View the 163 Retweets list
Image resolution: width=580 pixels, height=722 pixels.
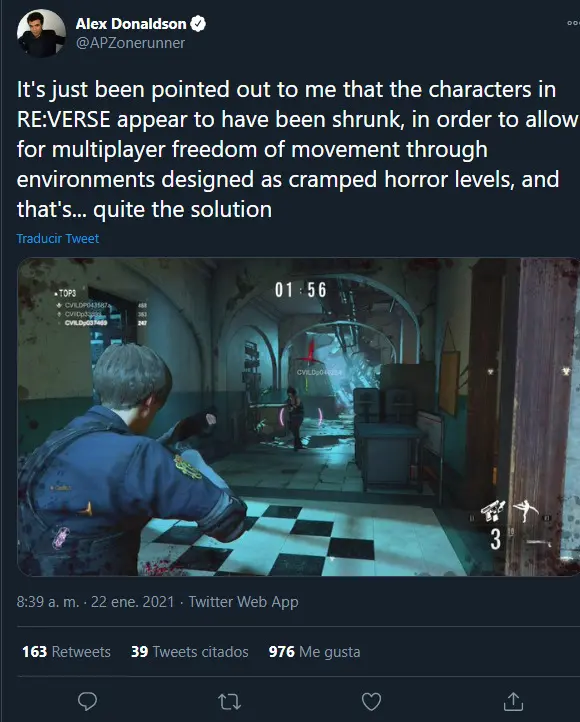click(x=66, y=652)
